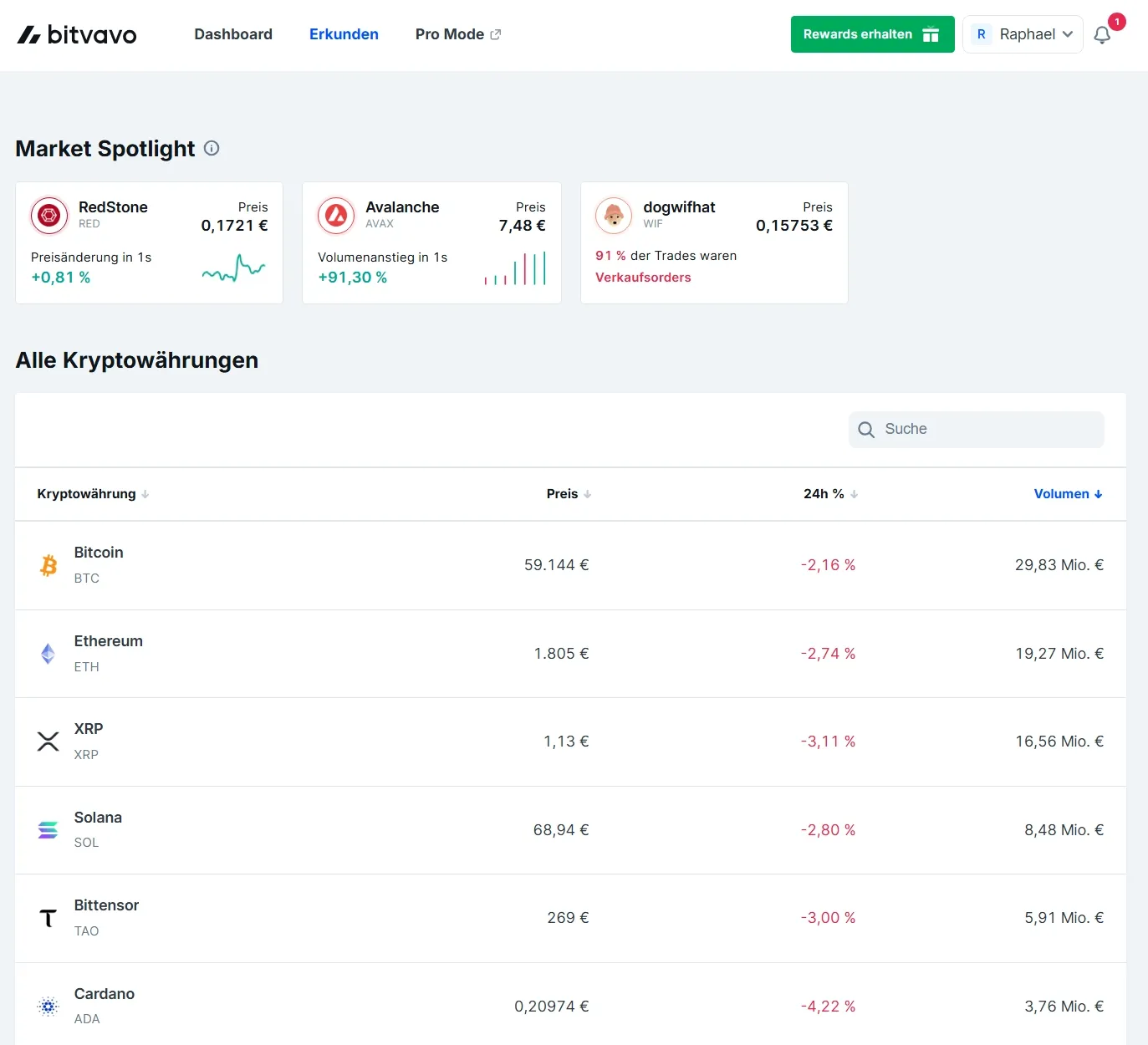Click the RedStone price sparkline chart
The height and width of the screenshot is (1045, 1148).
(x=234, y=268)
